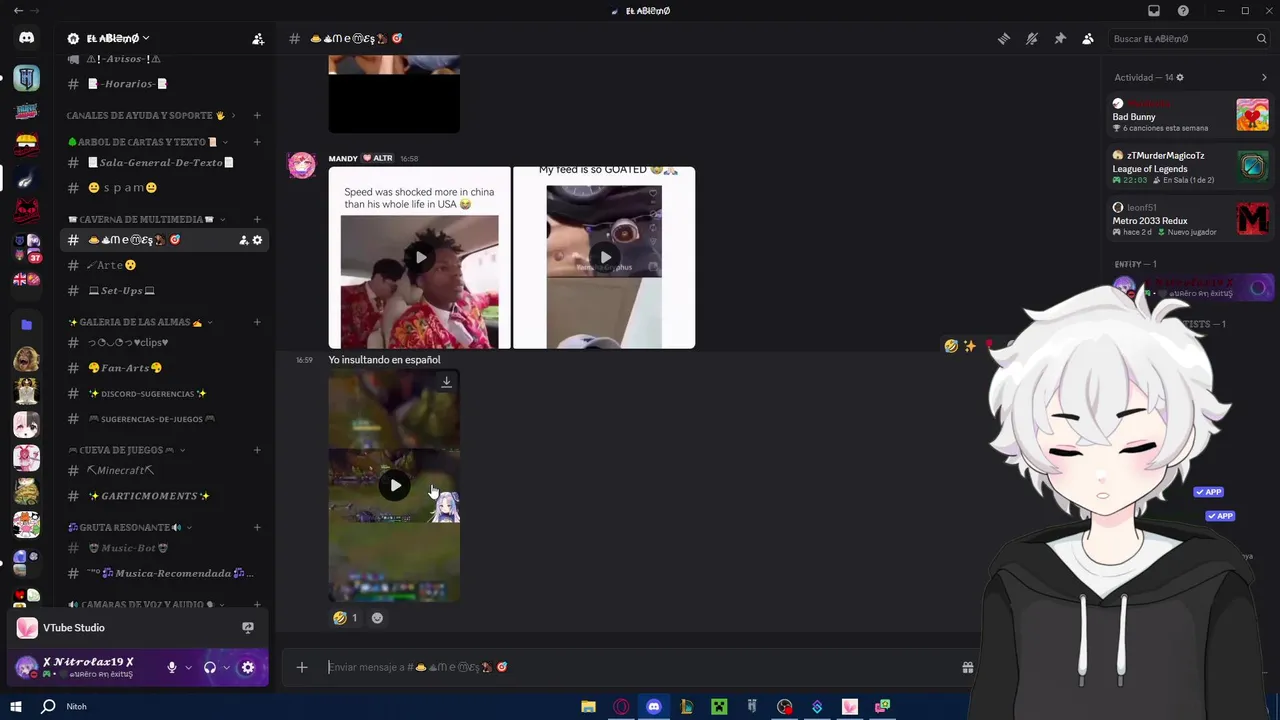1280x720 pixels.
Task: Download the Yo insultando video attachment
Action: pyautogui.click(x=447, y=382)
